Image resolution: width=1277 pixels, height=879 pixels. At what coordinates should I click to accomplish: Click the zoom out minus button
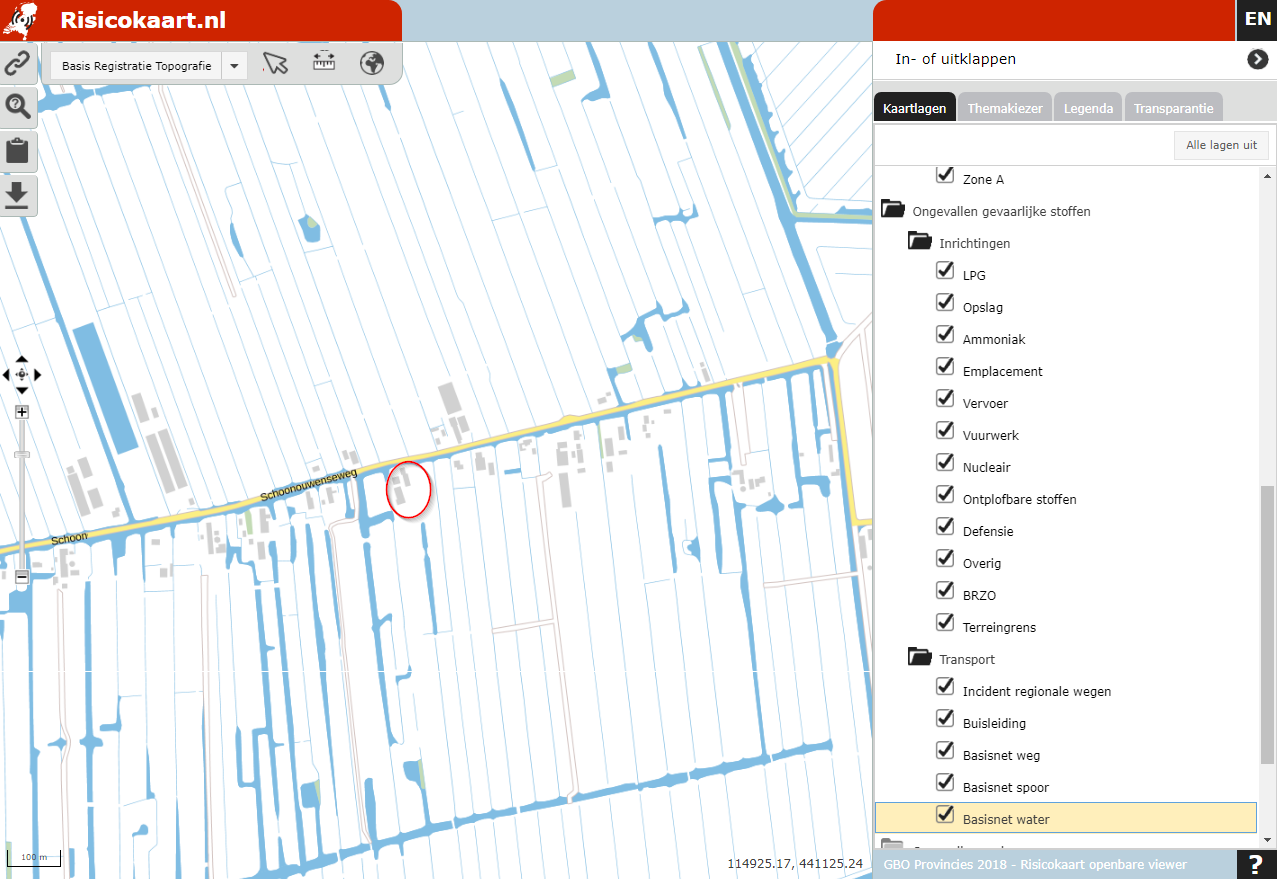tap(22, 577)
